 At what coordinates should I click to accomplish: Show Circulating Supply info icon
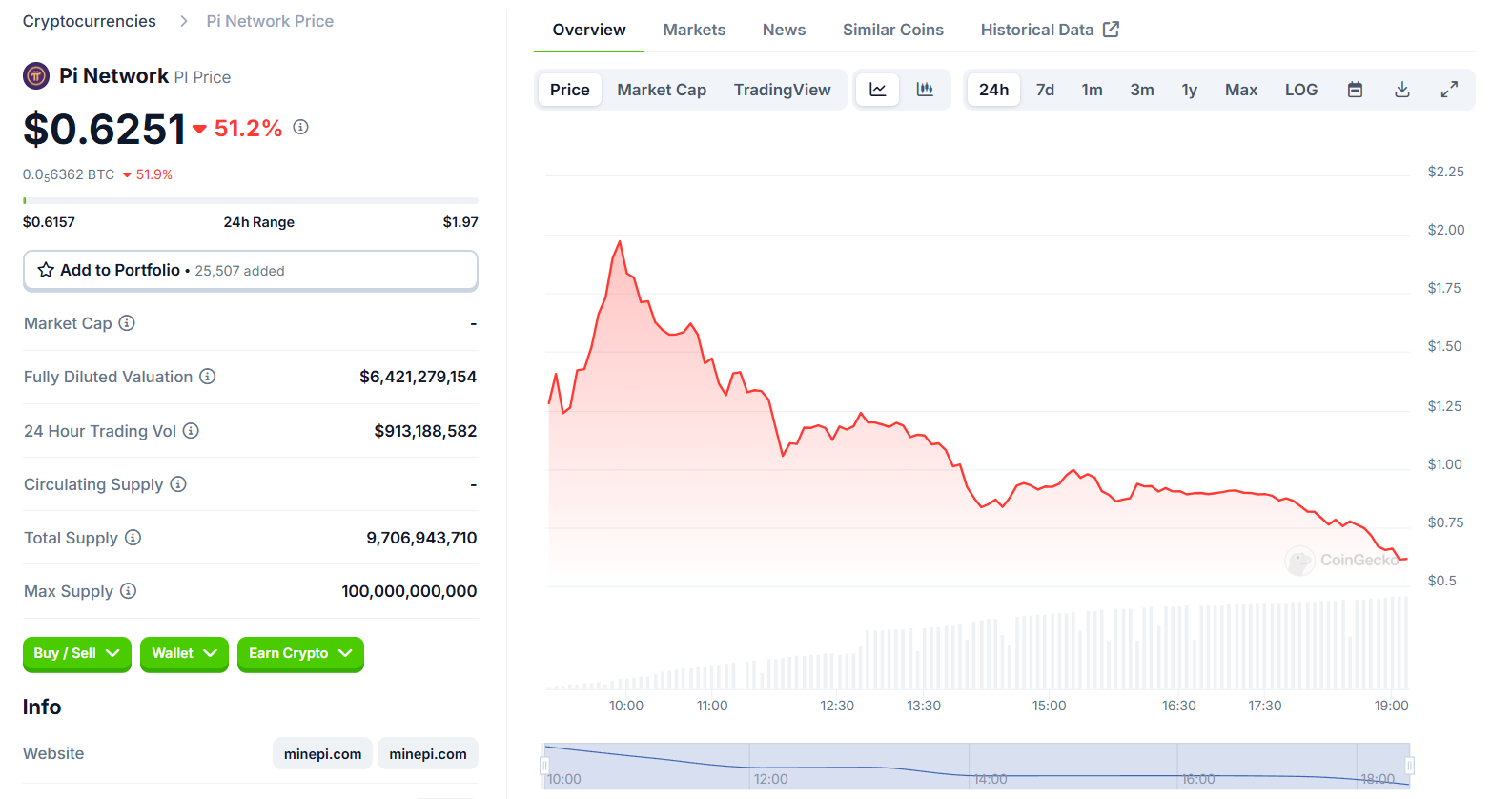coord(178,484)
